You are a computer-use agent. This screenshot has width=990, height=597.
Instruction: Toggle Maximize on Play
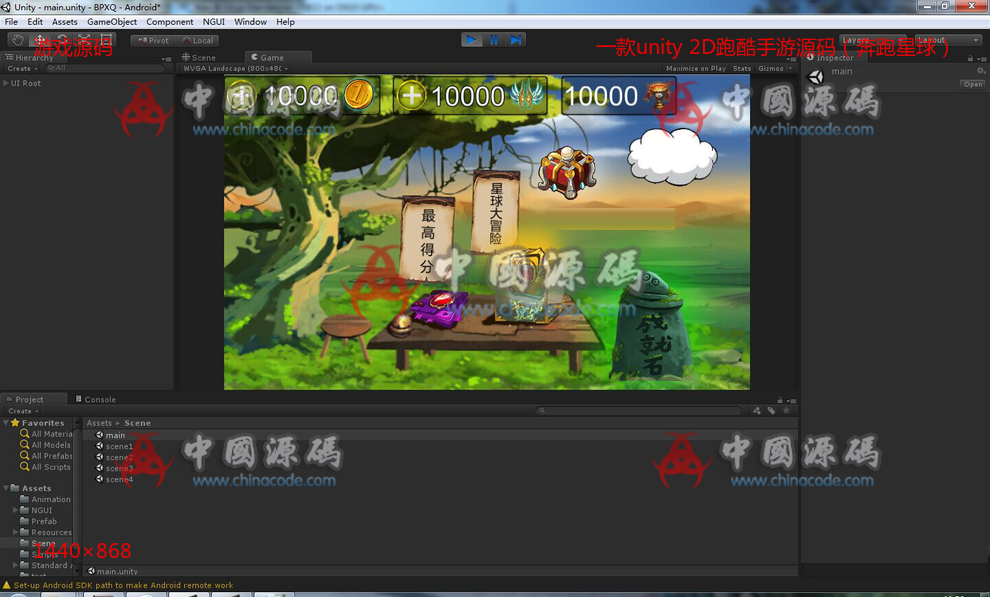tap(696, 68)
